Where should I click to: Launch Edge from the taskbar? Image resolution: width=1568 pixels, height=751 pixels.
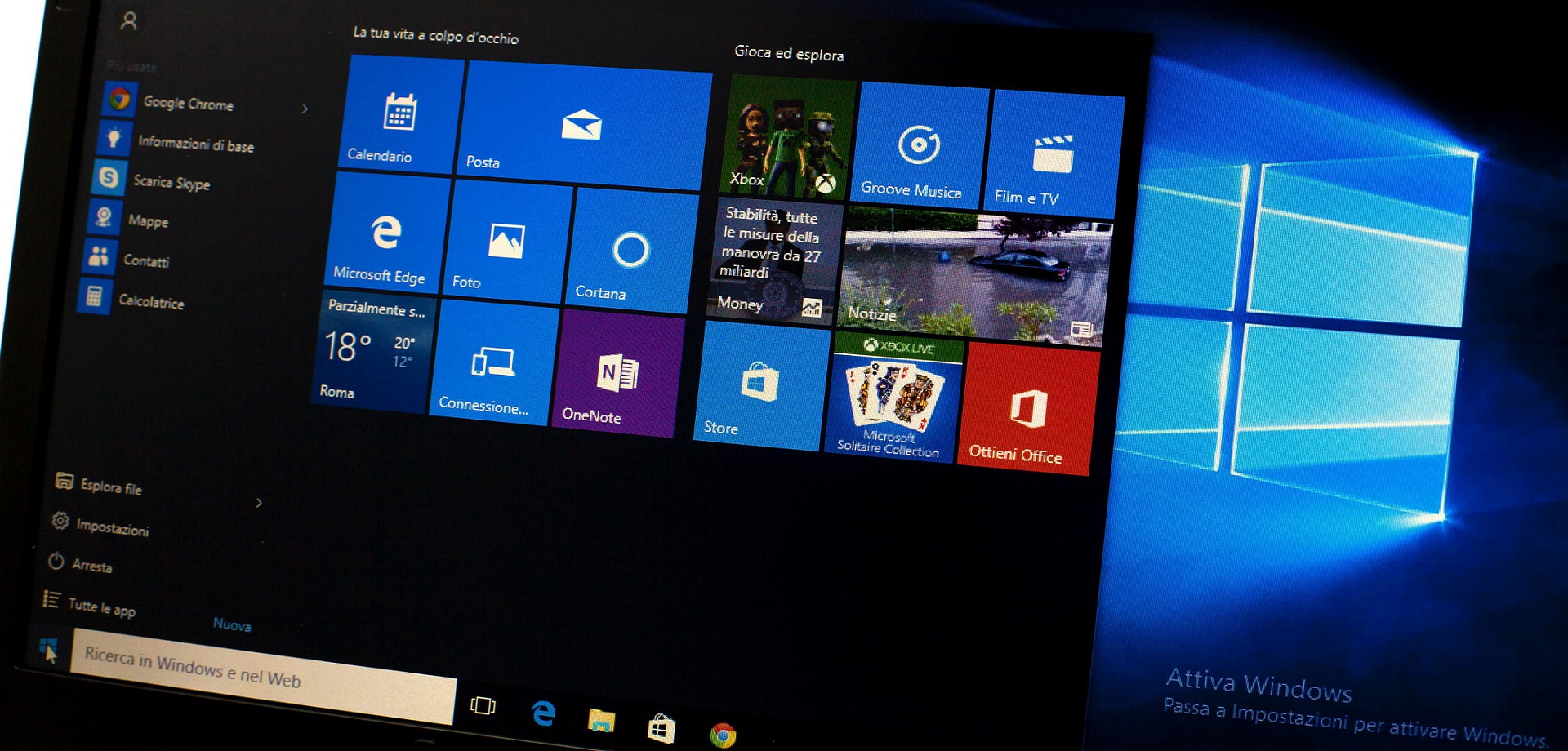tap(543, 713)
